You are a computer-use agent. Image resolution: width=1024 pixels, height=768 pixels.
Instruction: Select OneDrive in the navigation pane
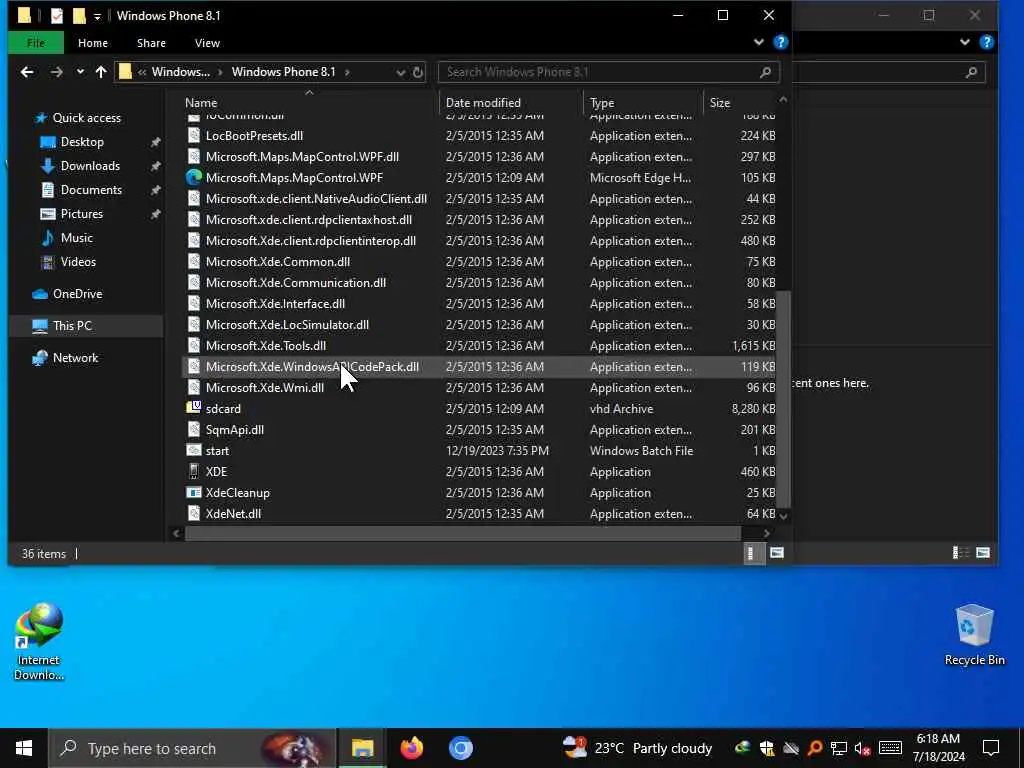(x=76, y=294)
